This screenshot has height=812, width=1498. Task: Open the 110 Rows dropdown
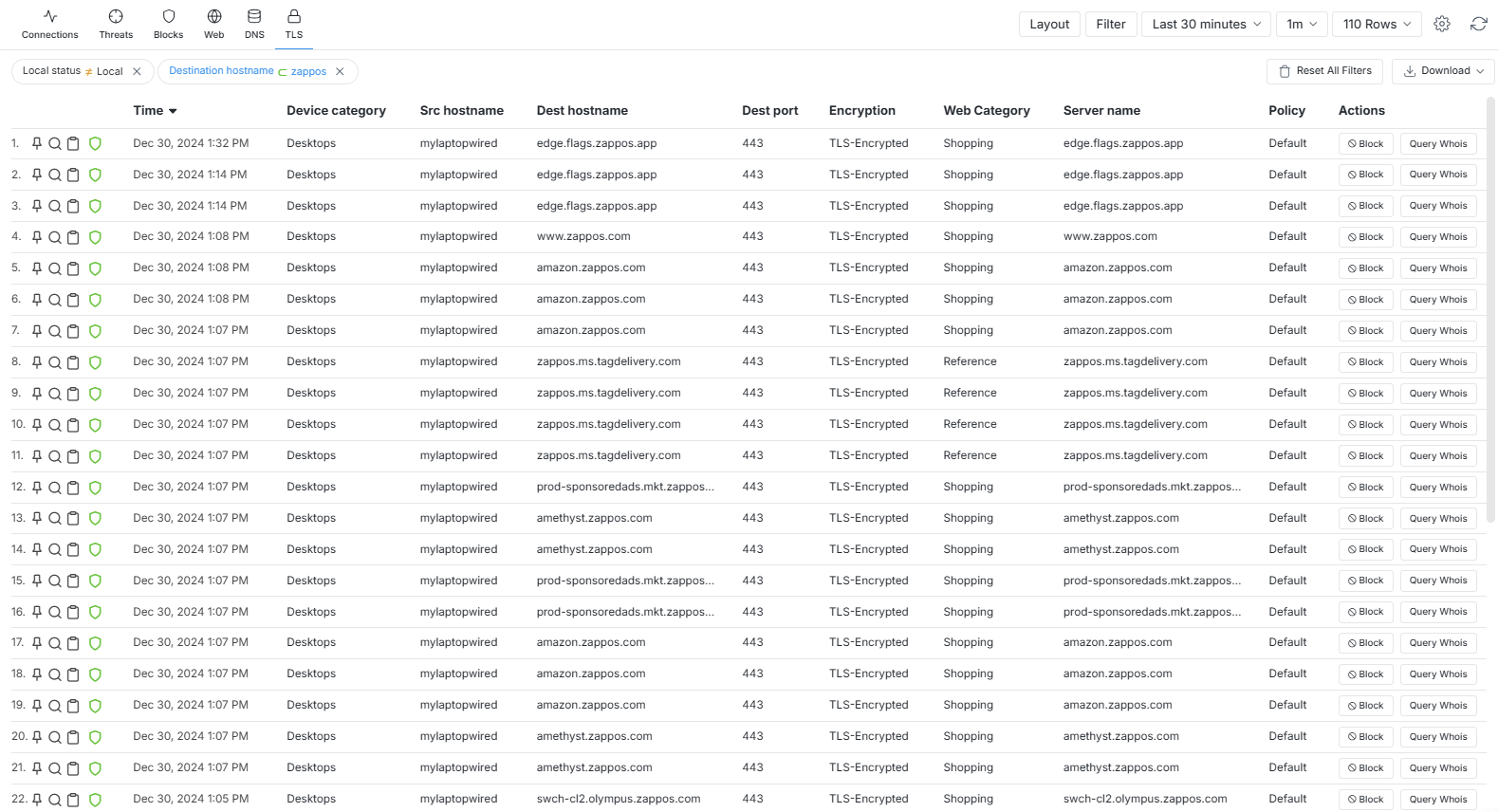click(x=1377, y=24)
